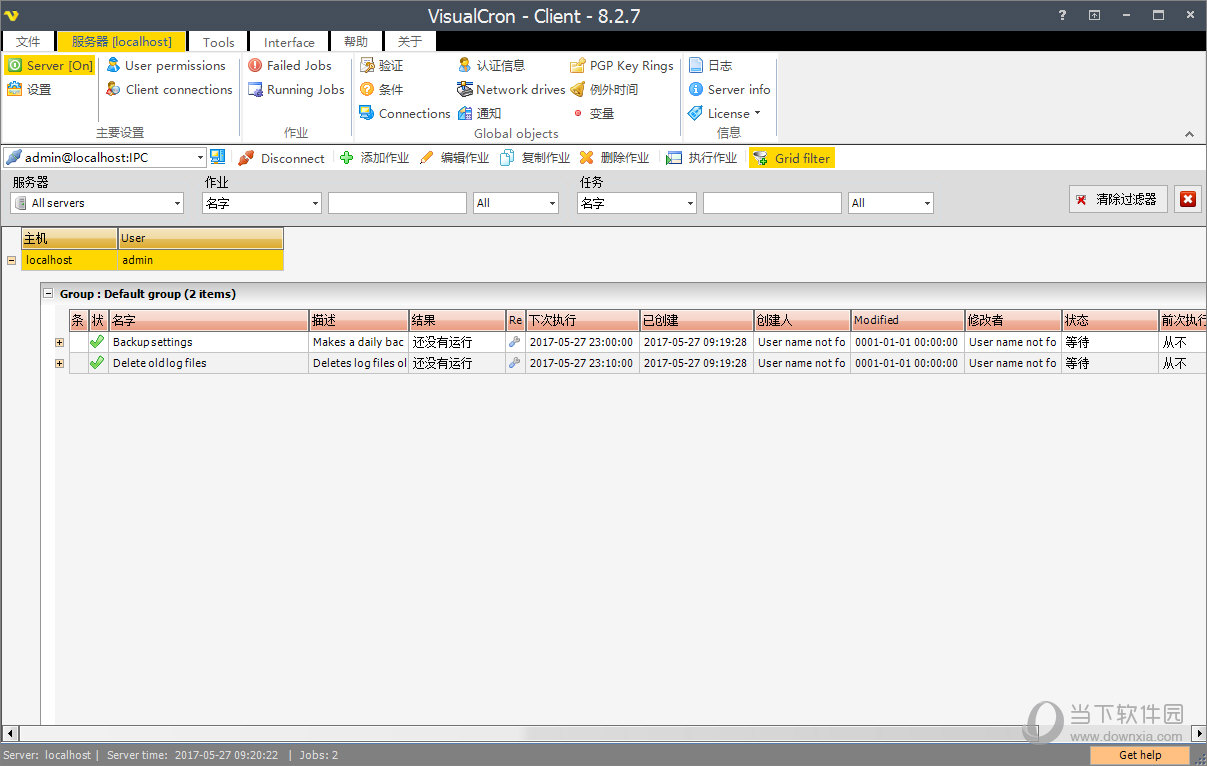Click the horizontal scrollbar right arrow

click(x=1199, y=734)
